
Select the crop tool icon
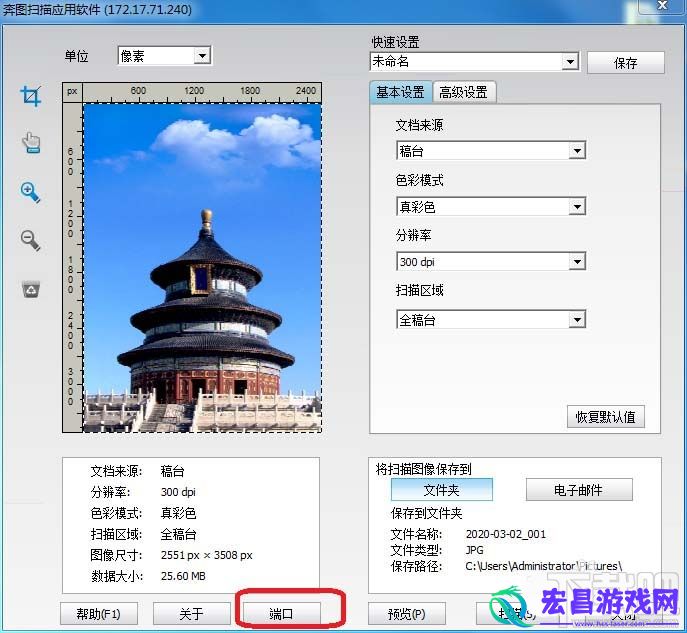pos(31,95)
